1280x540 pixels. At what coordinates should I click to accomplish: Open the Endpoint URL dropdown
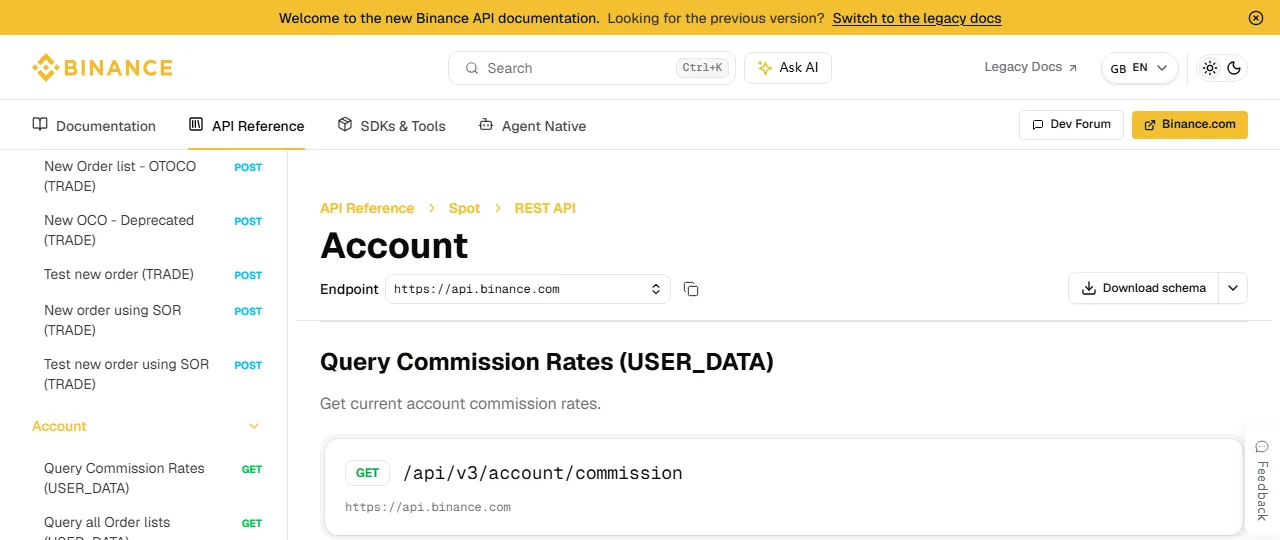coord(528,289)
